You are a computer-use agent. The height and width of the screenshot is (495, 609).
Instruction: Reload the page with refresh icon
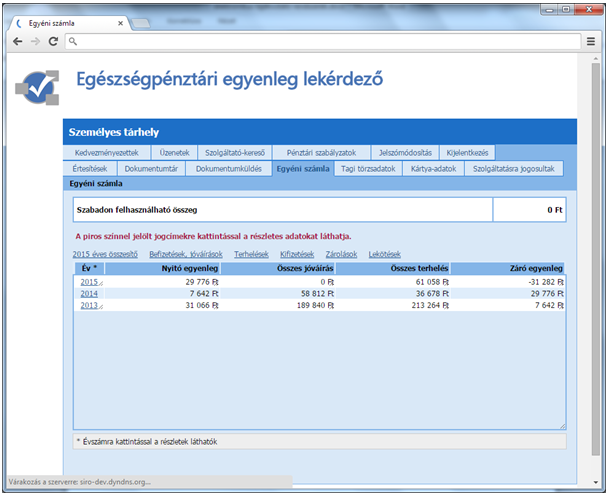(x=53, y=41)
